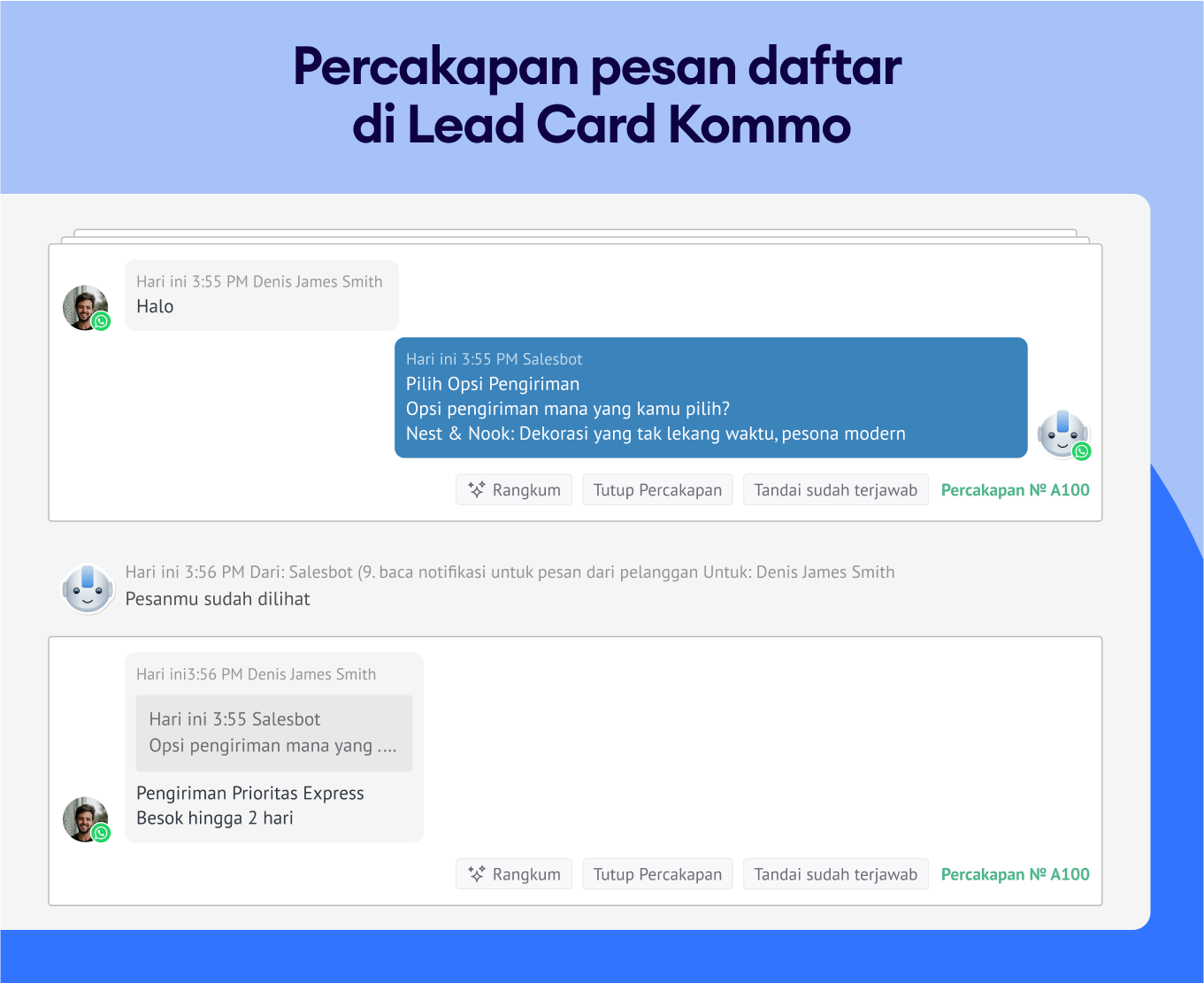Click the "Nest & Nook: Dekorasi yang tak lekang waktu" line
The image size is (1204, 983).
[656, 434]
